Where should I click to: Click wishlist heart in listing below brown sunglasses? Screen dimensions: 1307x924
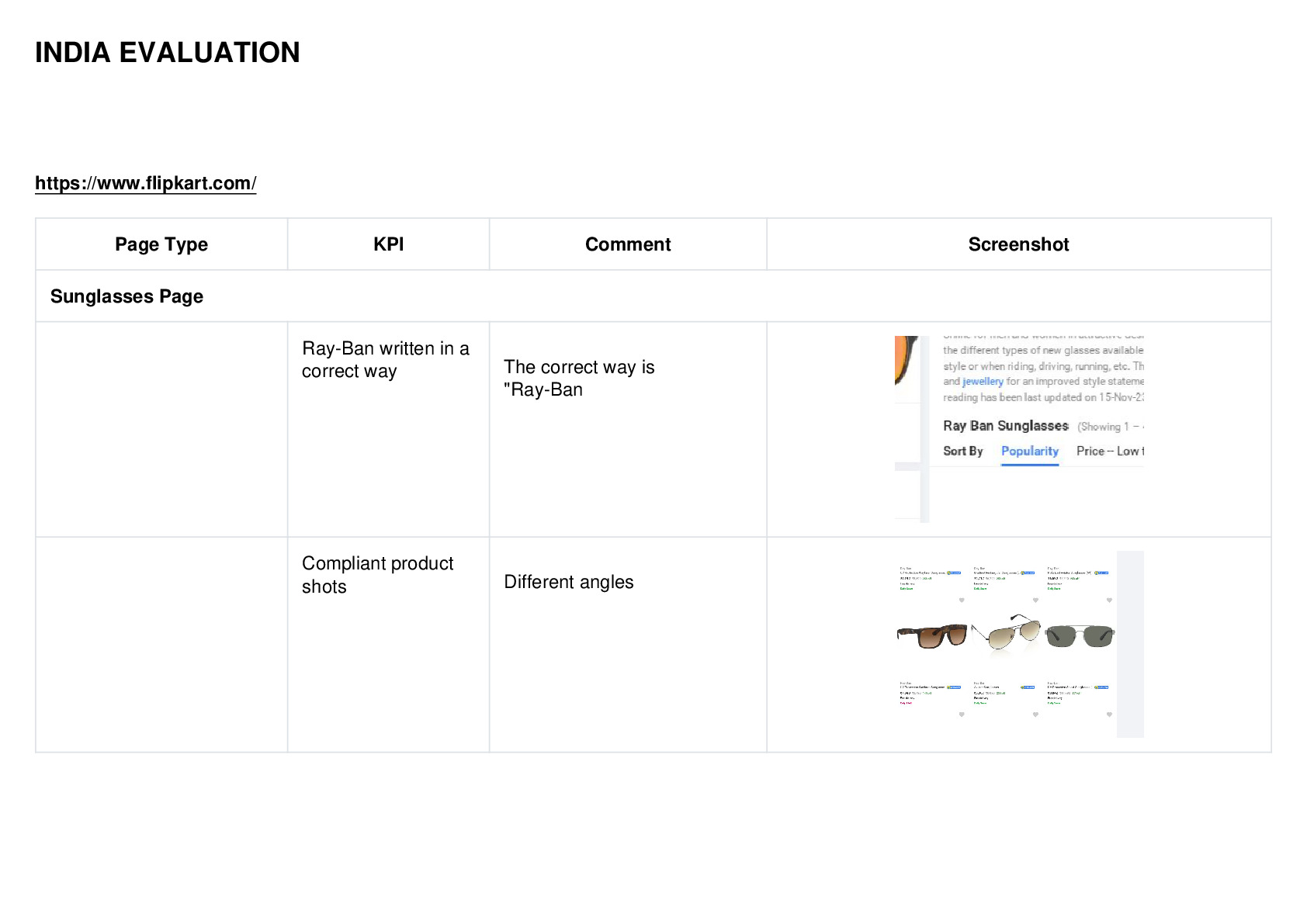(x=962, y=715)
